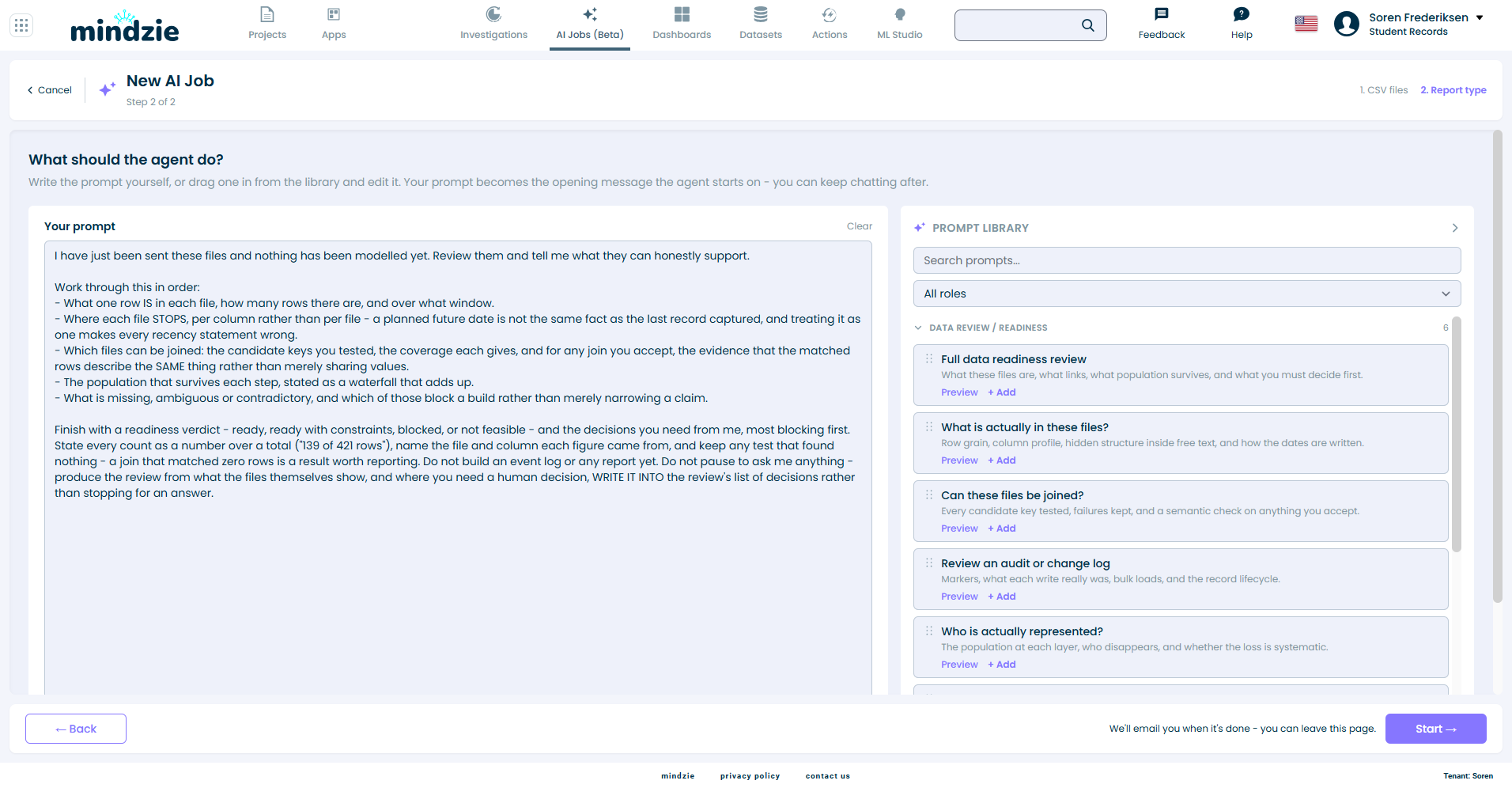Open ML Studio
This screenshot has height=788, width=1512.
900,24
